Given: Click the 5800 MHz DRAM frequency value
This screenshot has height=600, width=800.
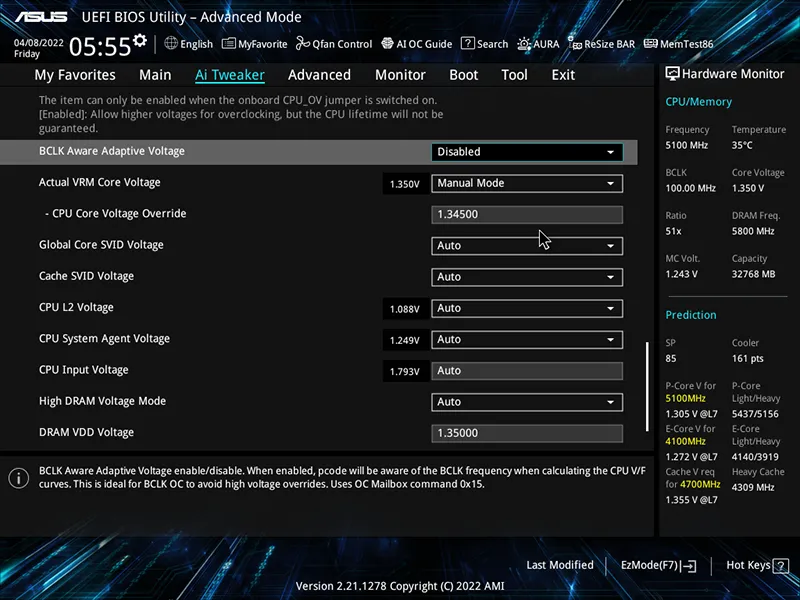Looking at the screenshot, I should (753, 231).
